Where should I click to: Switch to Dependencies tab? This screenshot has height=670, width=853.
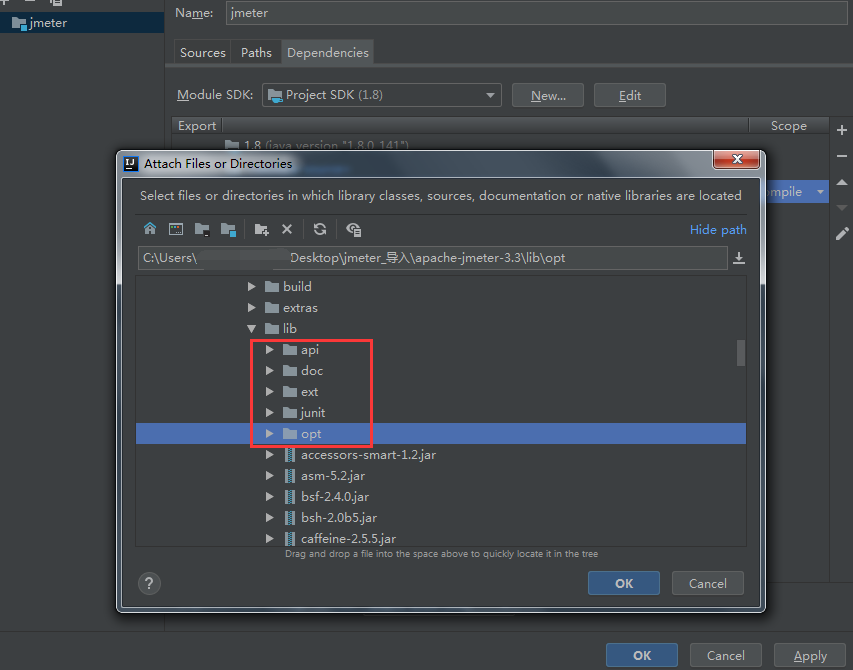pyautogui.click(x=327, y=53)
